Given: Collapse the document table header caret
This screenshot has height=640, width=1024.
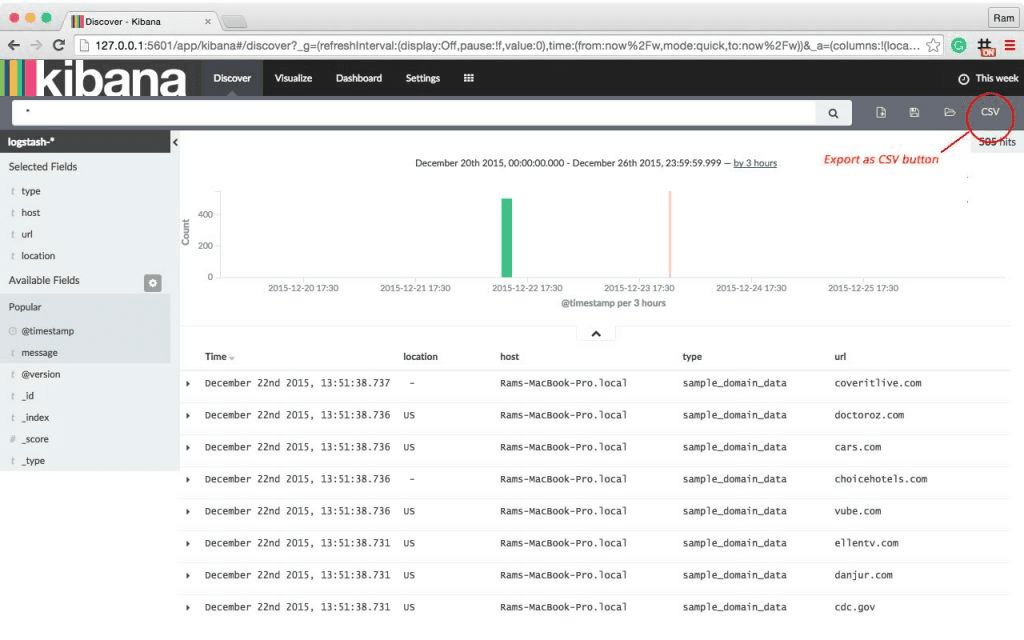Looking at the screenshot, I should [x=597, y=333].
